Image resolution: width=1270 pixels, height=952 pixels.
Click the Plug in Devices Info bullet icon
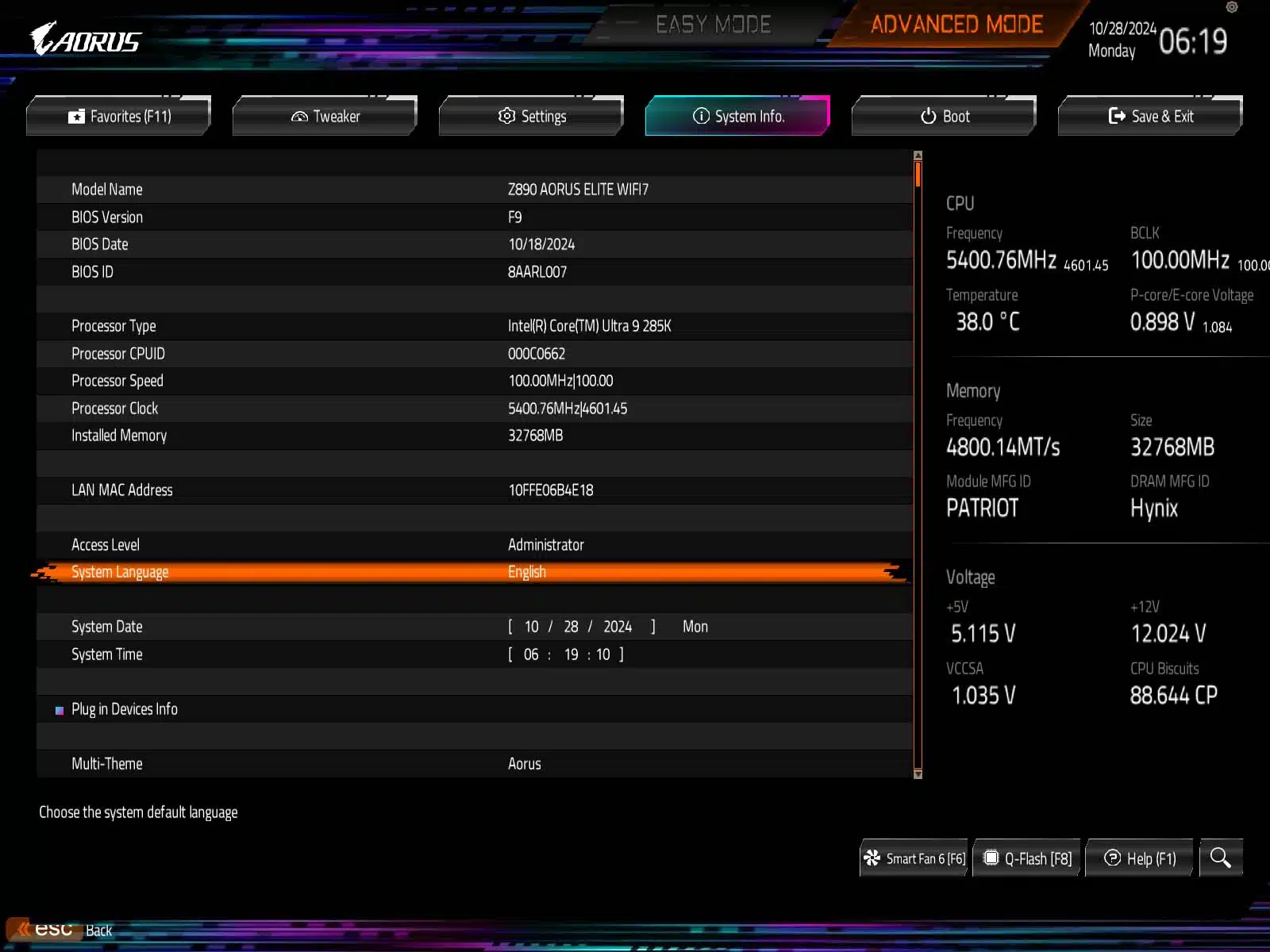(60, 710)
